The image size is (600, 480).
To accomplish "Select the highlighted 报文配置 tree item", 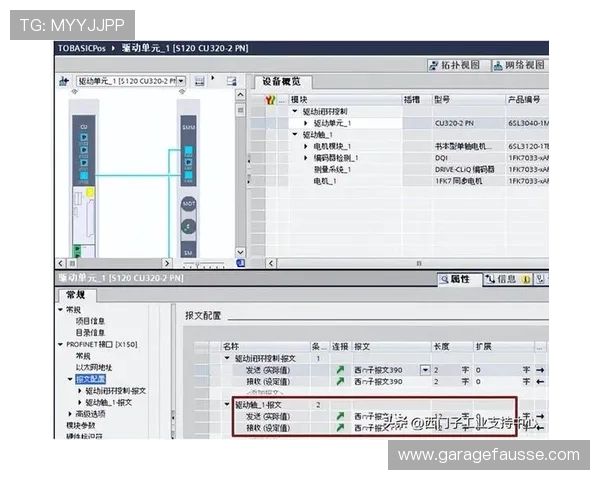I will pos(91,379).
